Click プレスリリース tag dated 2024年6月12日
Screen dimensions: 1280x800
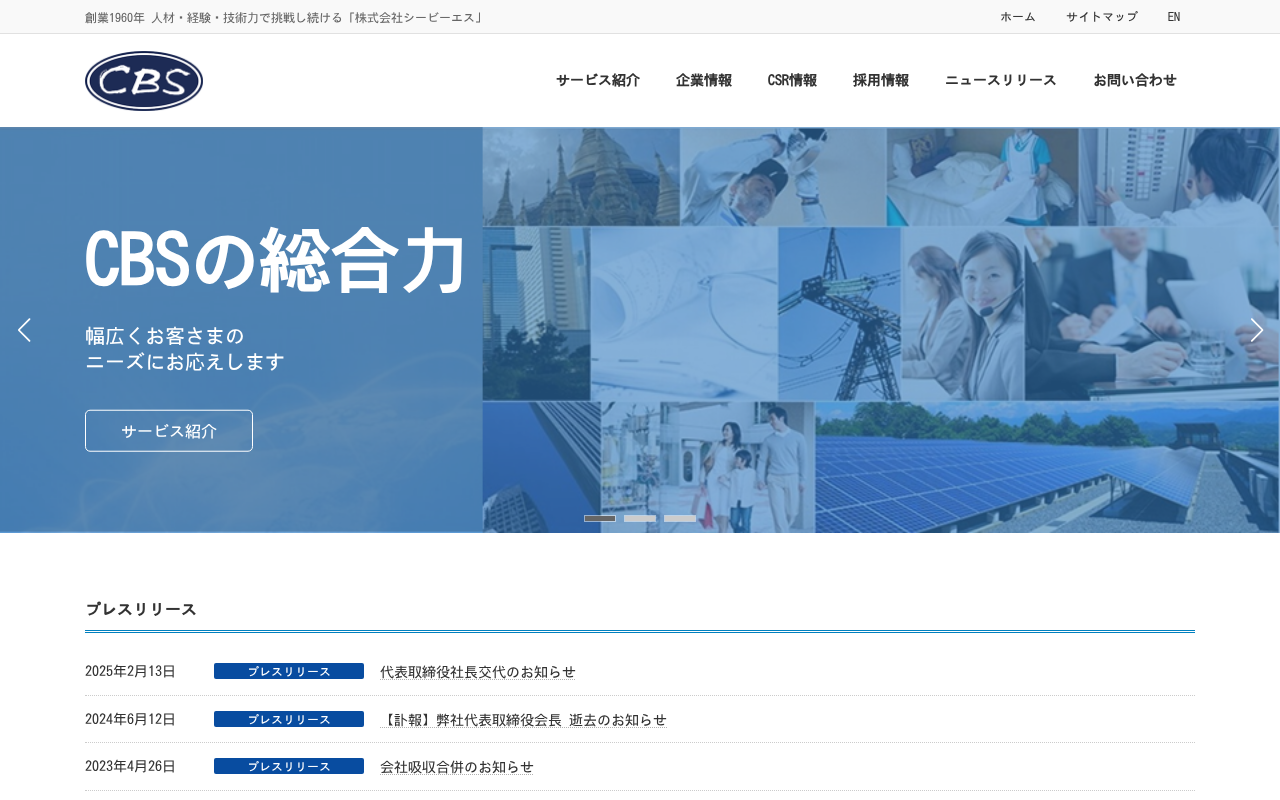[x=289, y=719]
